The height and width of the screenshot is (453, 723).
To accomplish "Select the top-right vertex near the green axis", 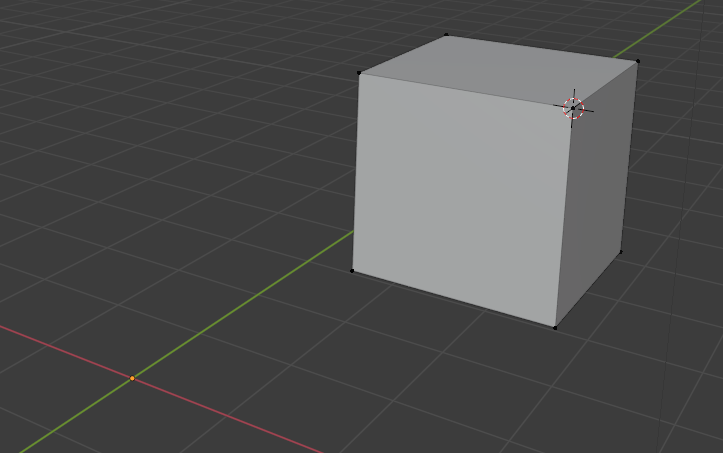I will point(638,61).
